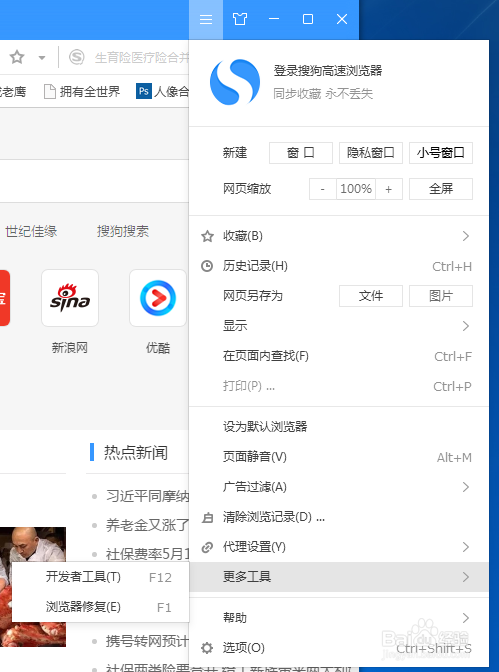The width and height of the screenshot is (499, 672).
Task: Select 在页面内查找(F)
Action: point(339,356)
